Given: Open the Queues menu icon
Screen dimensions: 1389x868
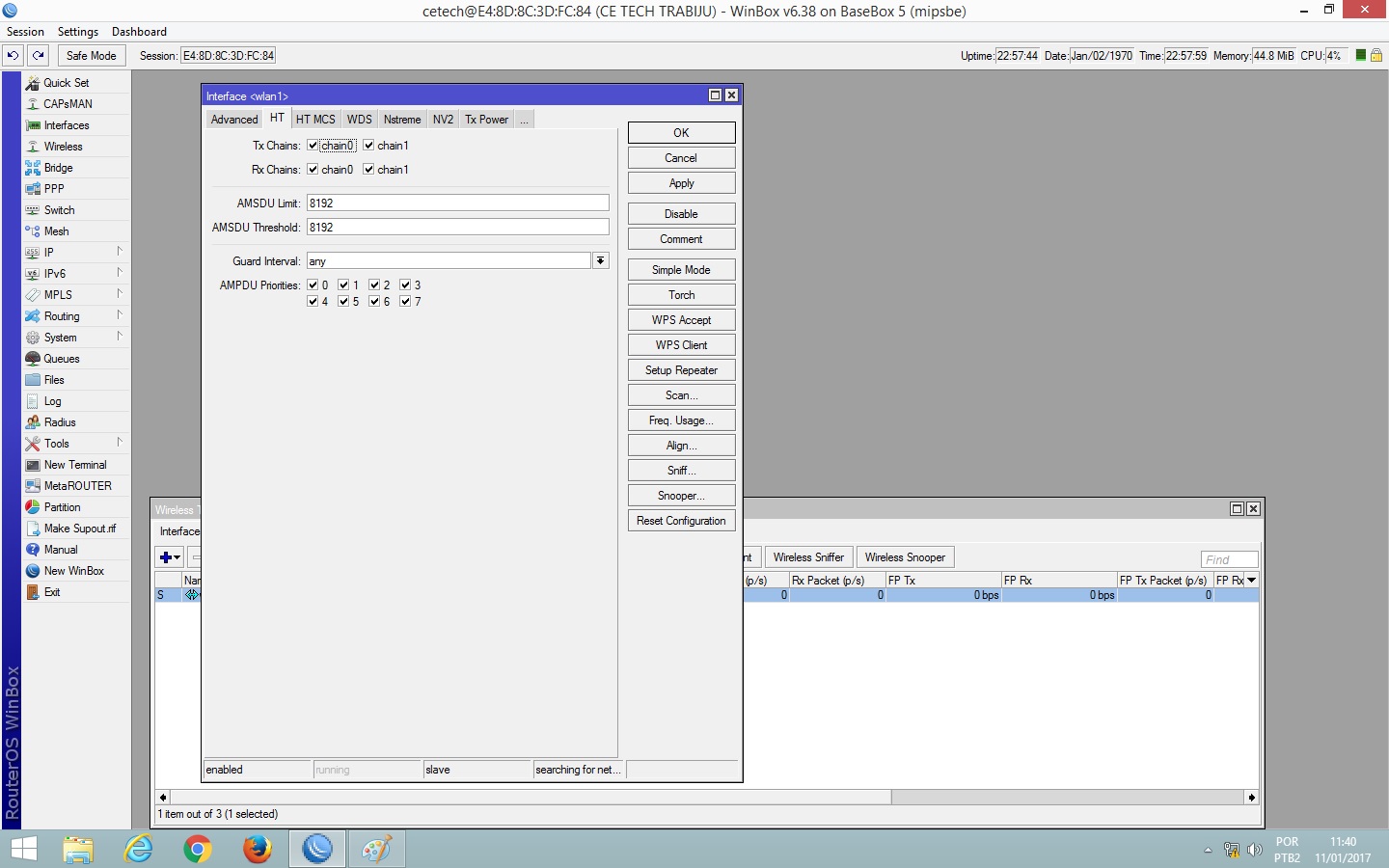Looking at the screenshot, I should click(33, 359).
